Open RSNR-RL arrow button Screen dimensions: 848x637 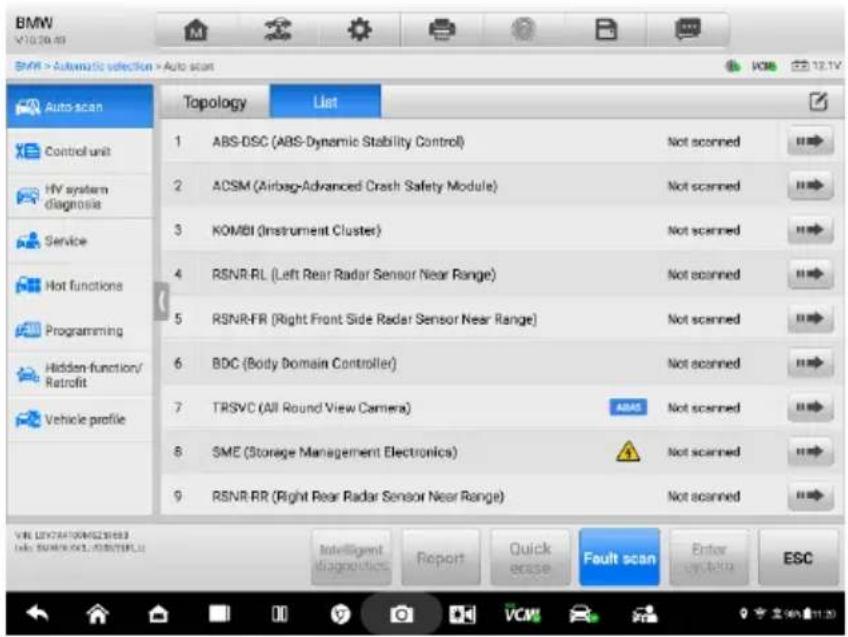(x=810, y=274)
